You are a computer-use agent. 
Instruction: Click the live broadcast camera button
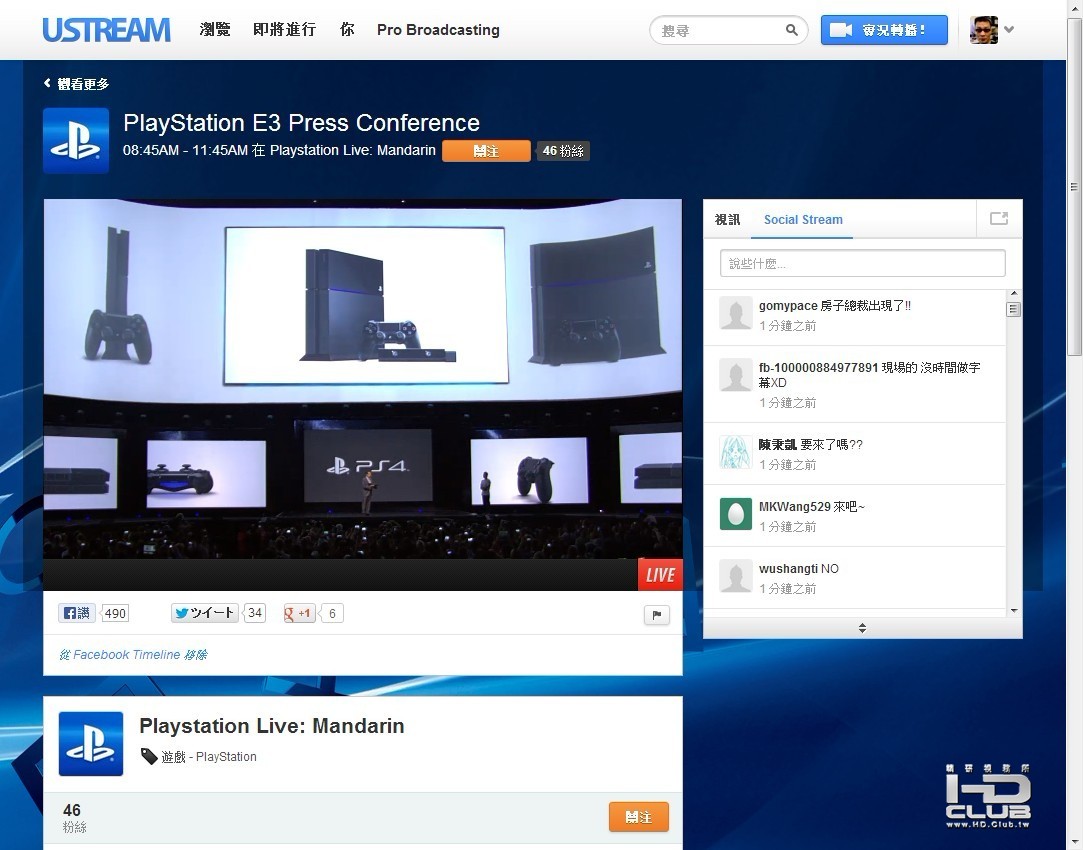pyautogui.click(x=884, y=30)
